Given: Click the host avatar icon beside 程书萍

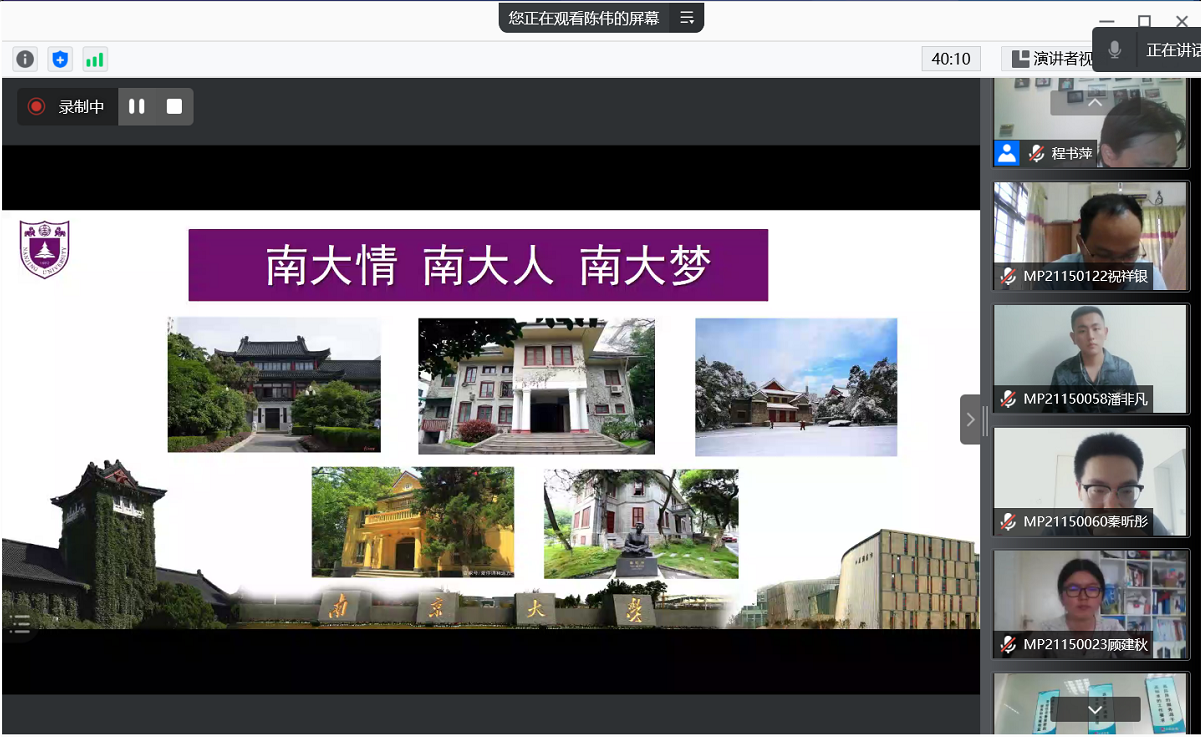Looking at the screenshot, I should 1007,153.
